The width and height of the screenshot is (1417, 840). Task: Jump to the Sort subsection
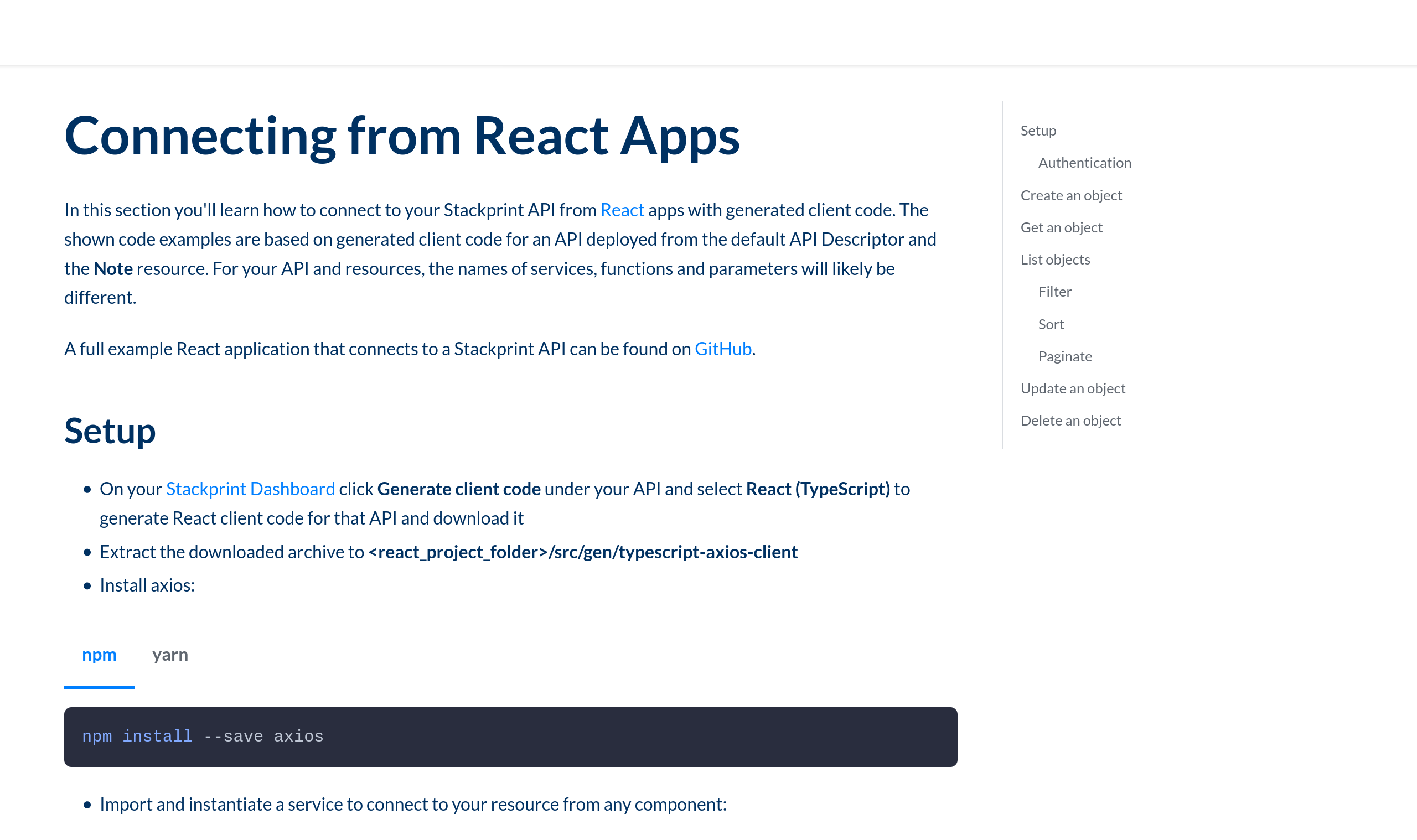point(1051,324)
